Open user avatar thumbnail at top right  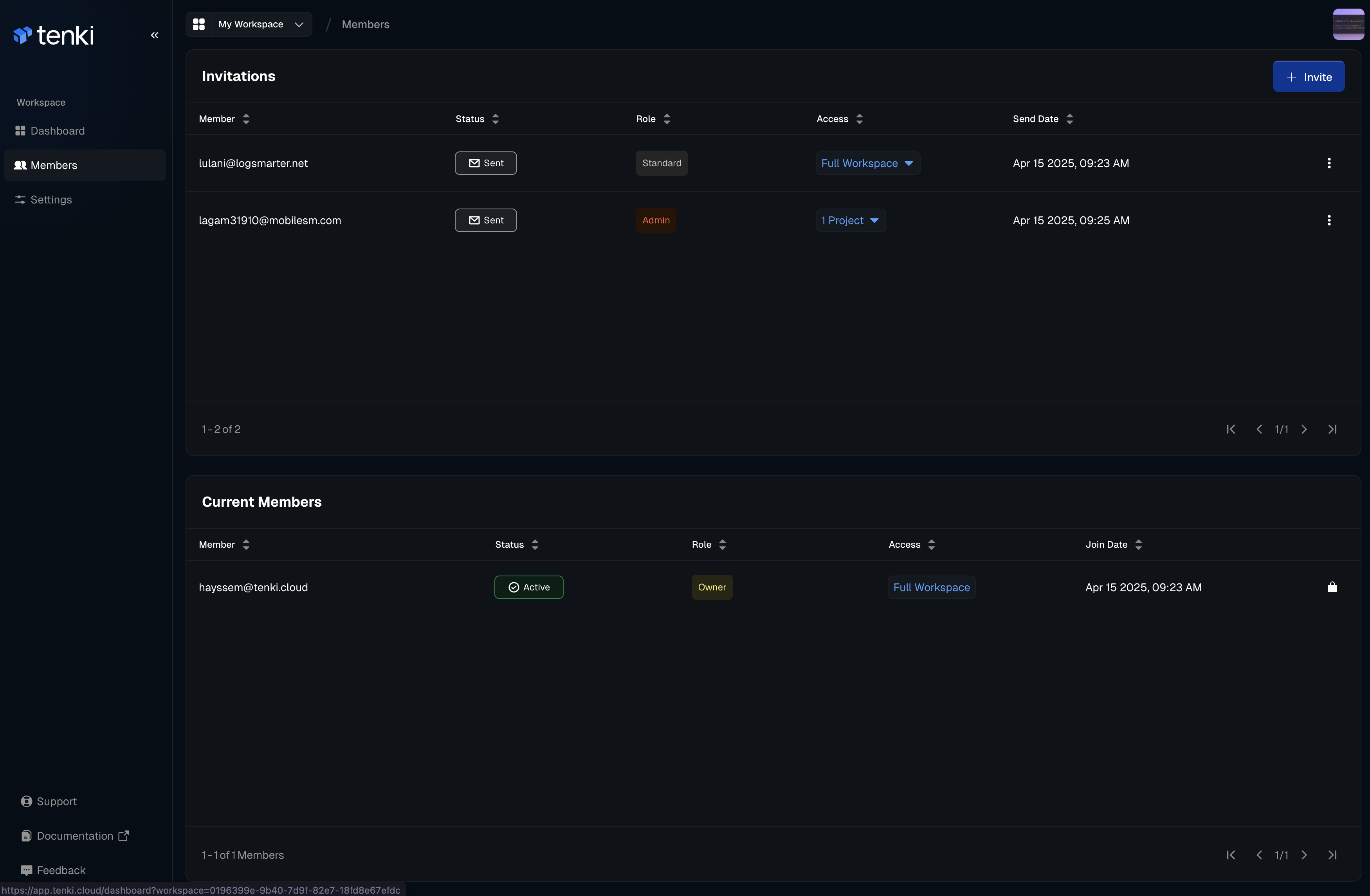[x=1348, y=24]
